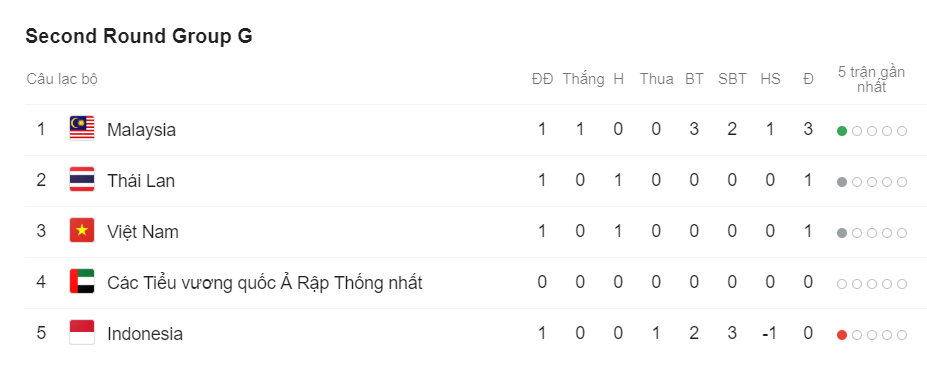This screenshot has width=927, height=371.
Task: Click Thái Lan's gray draw result dot
Action: [x=842, y=182]
